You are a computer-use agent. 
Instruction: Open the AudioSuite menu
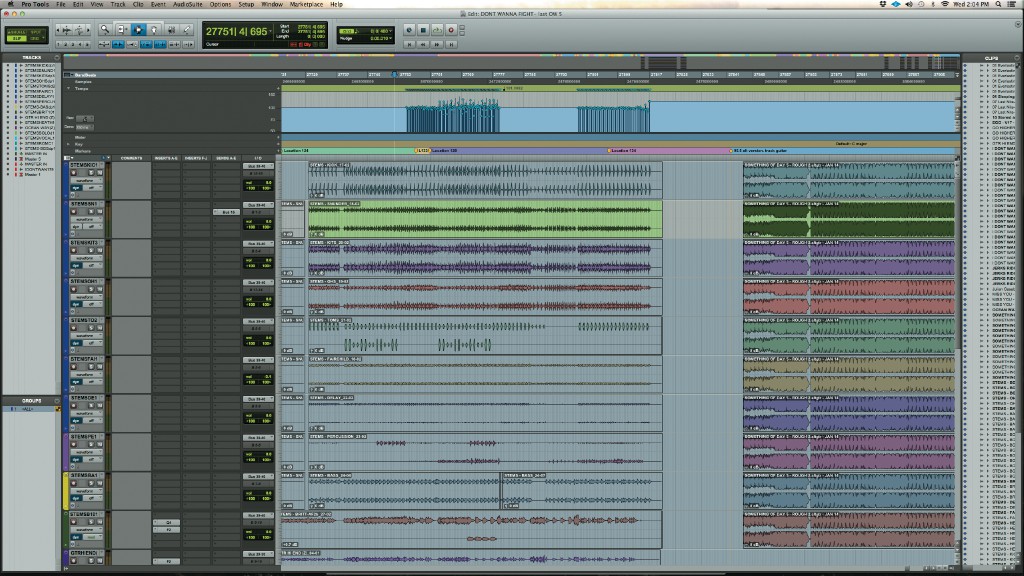click(x=187, y=4)
